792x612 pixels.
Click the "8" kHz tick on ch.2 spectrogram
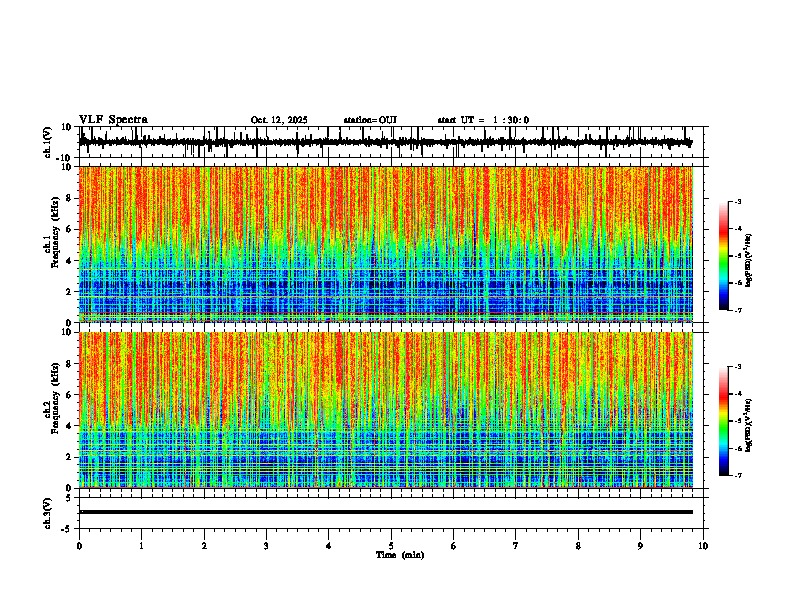[x=69, y=364]
